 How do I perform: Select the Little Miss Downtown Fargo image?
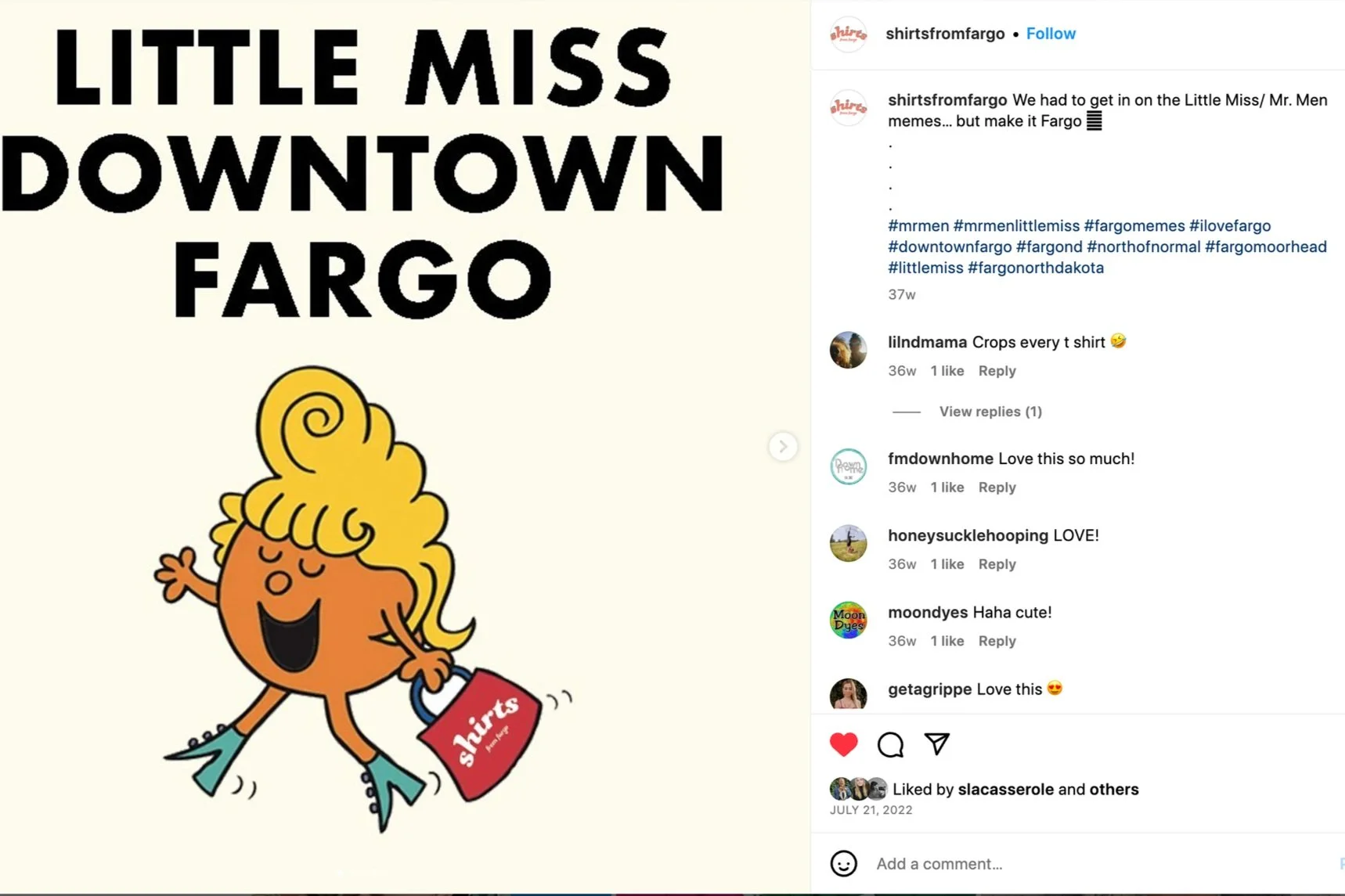[405, 447]
